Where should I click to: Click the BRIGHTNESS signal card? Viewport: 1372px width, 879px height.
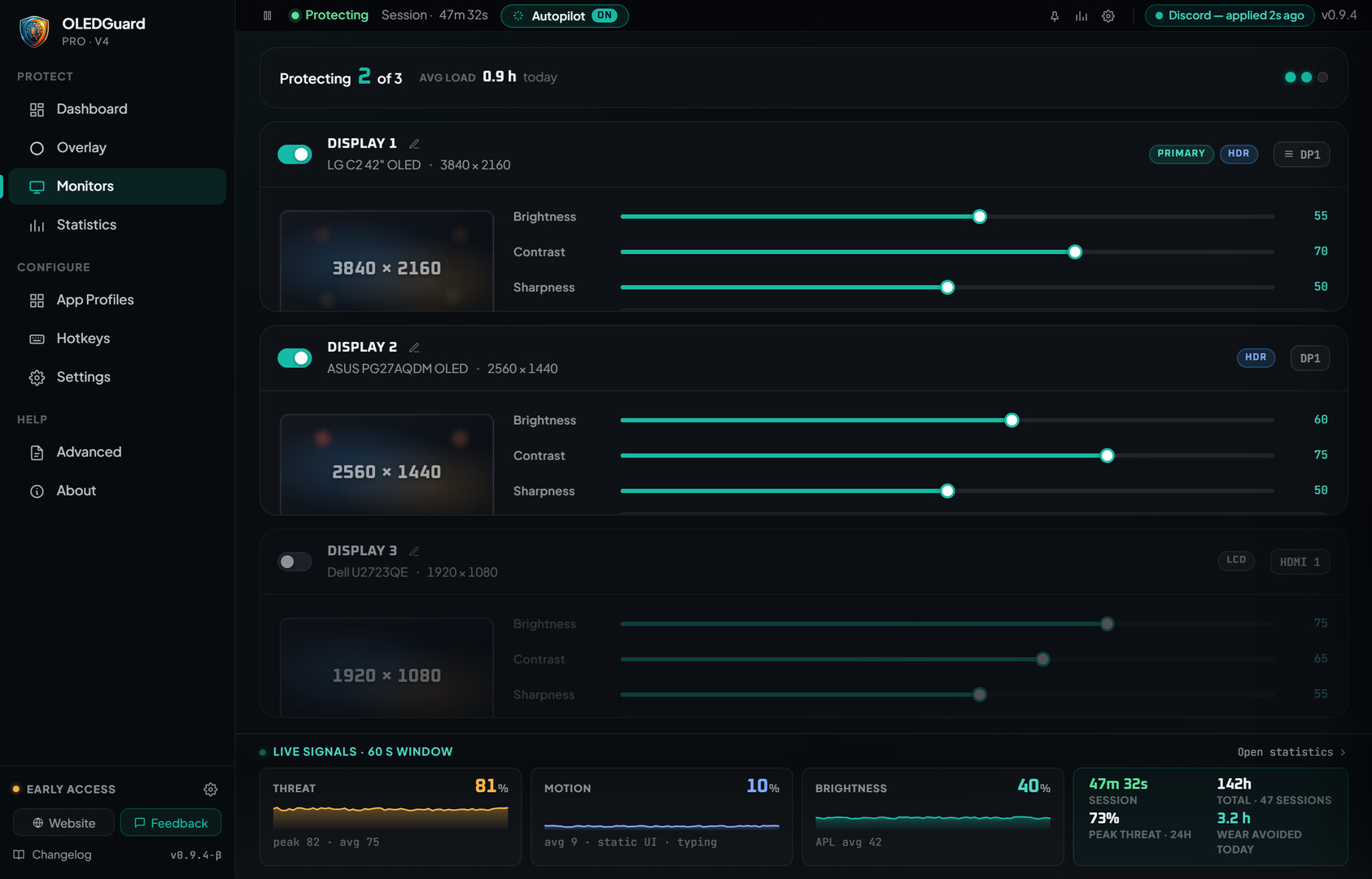click(933, 816)
